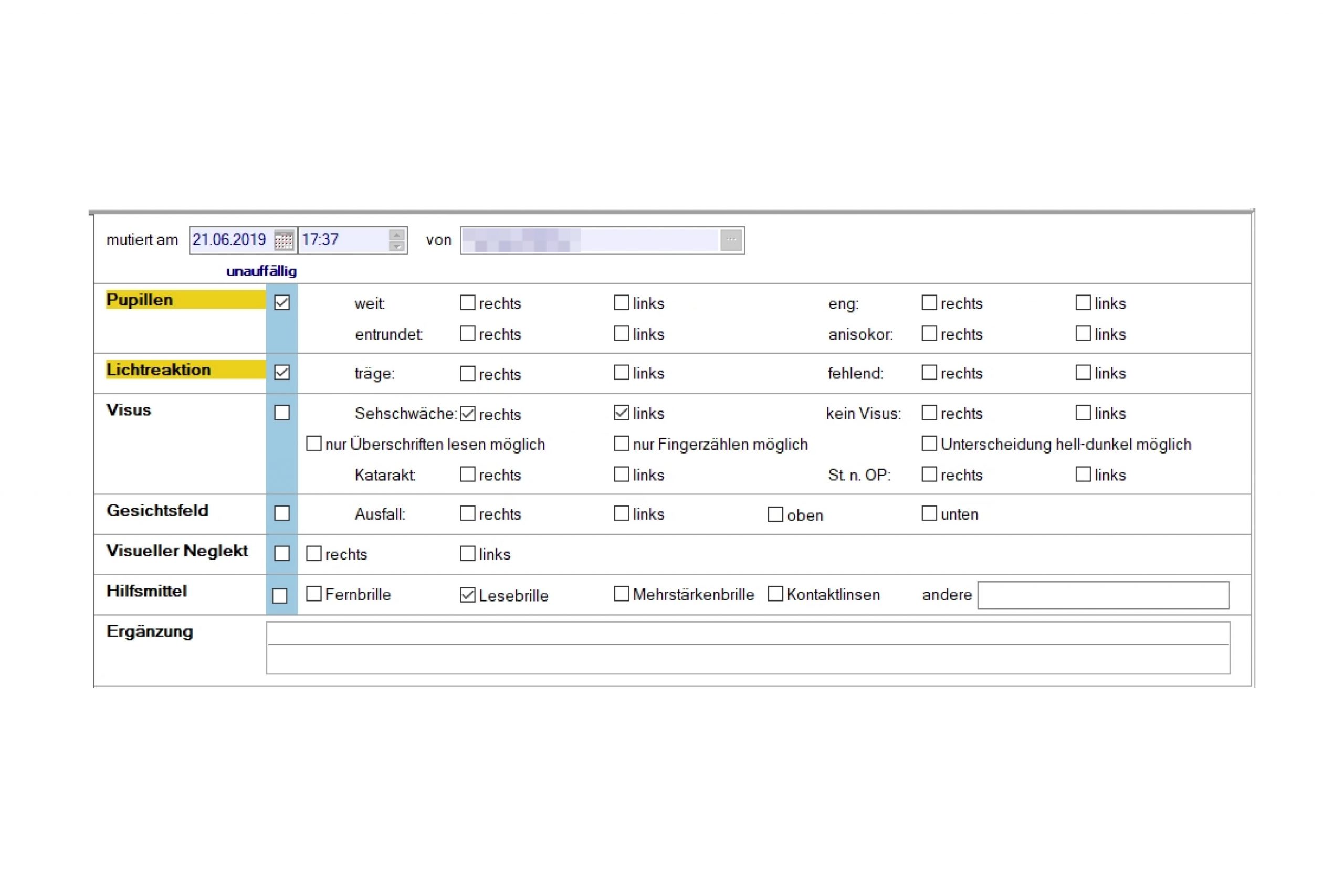Click the date field 21.06.2019

(230, 240)
